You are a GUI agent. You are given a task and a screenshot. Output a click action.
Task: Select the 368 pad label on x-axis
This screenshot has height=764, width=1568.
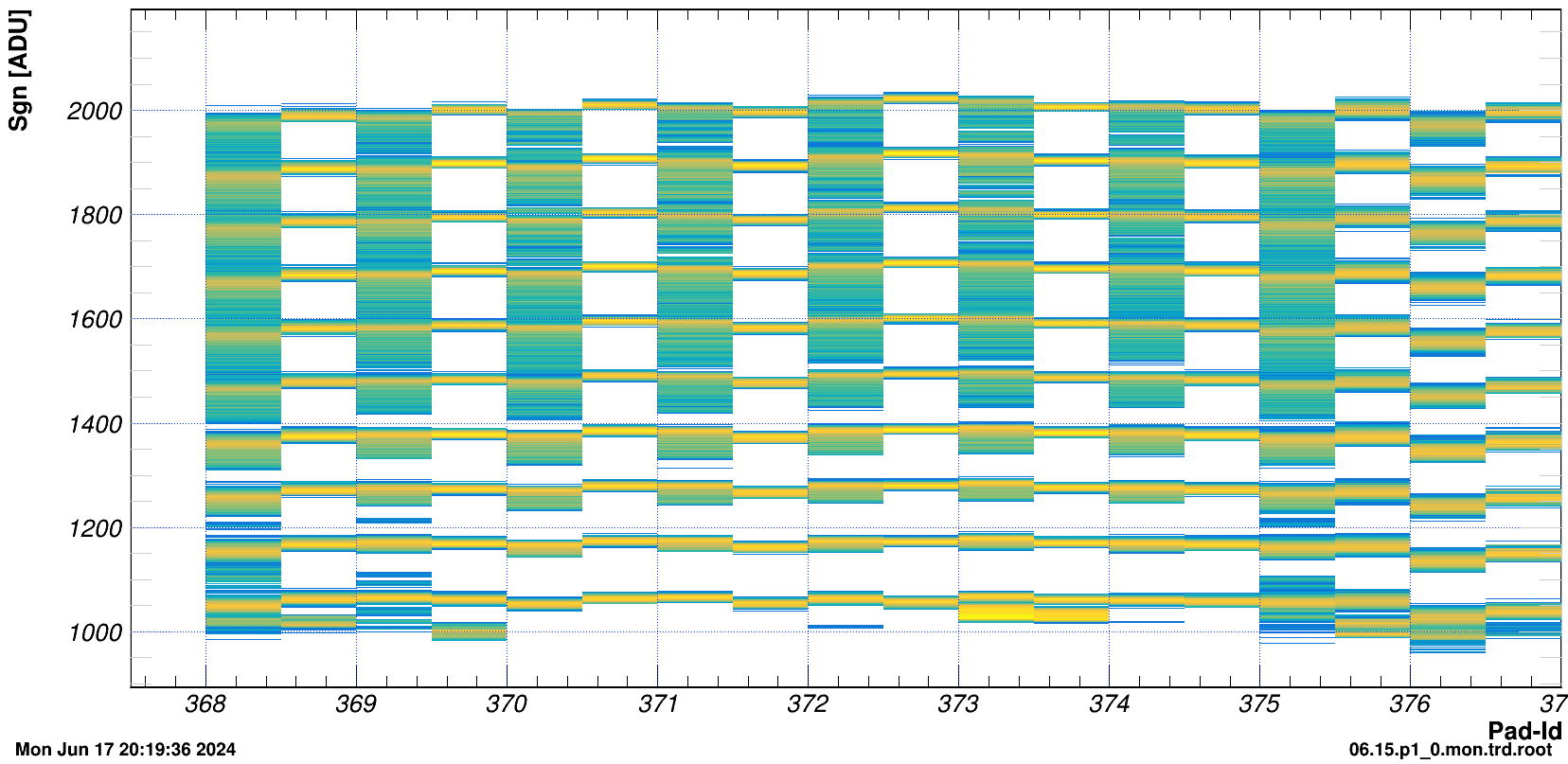click(205, 704)
